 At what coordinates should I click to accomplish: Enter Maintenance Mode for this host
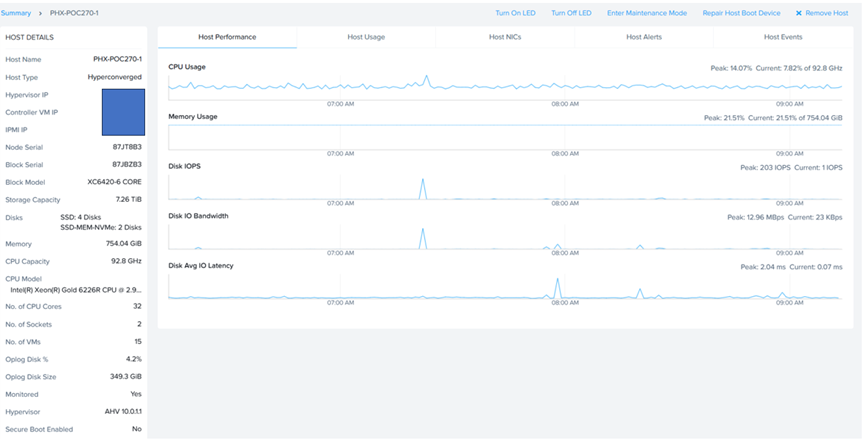pos(647,13)
